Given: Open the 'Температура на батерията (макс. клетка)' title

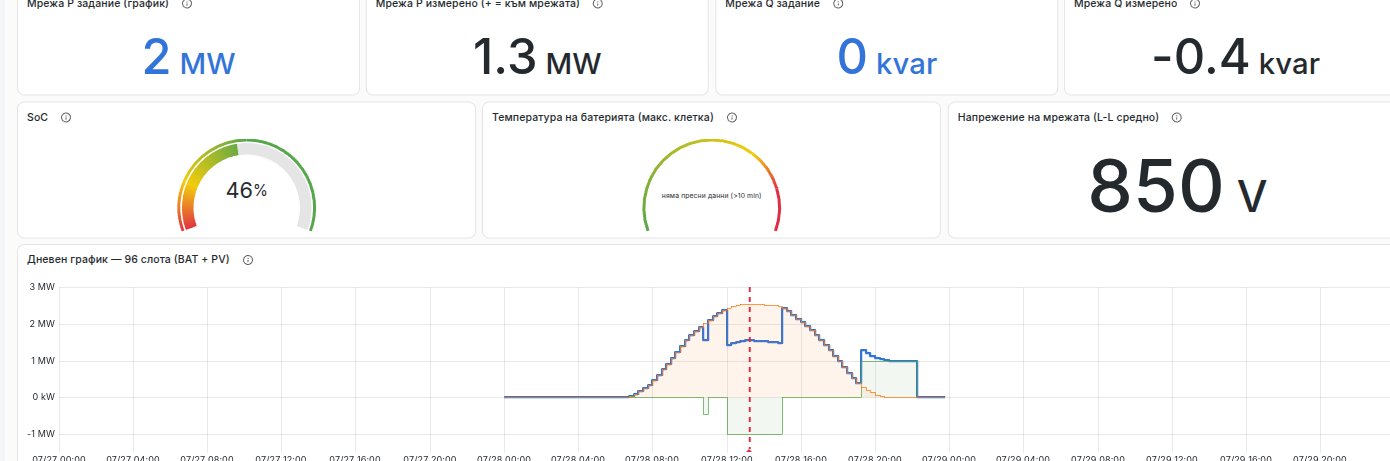Looking at the screenshot, I should click(x=602, y=117).
